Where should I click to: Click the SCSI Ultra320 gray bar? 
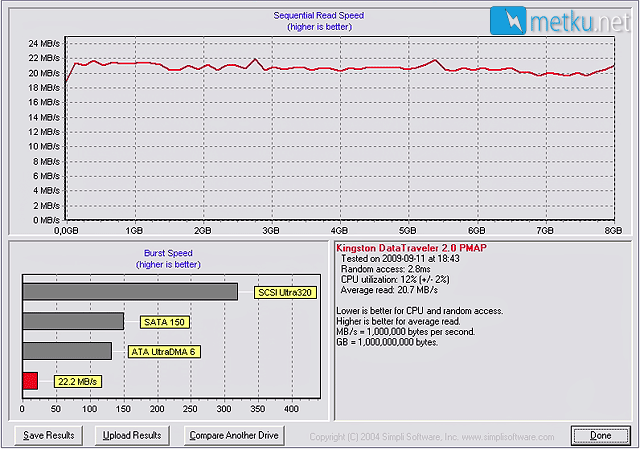130,292
